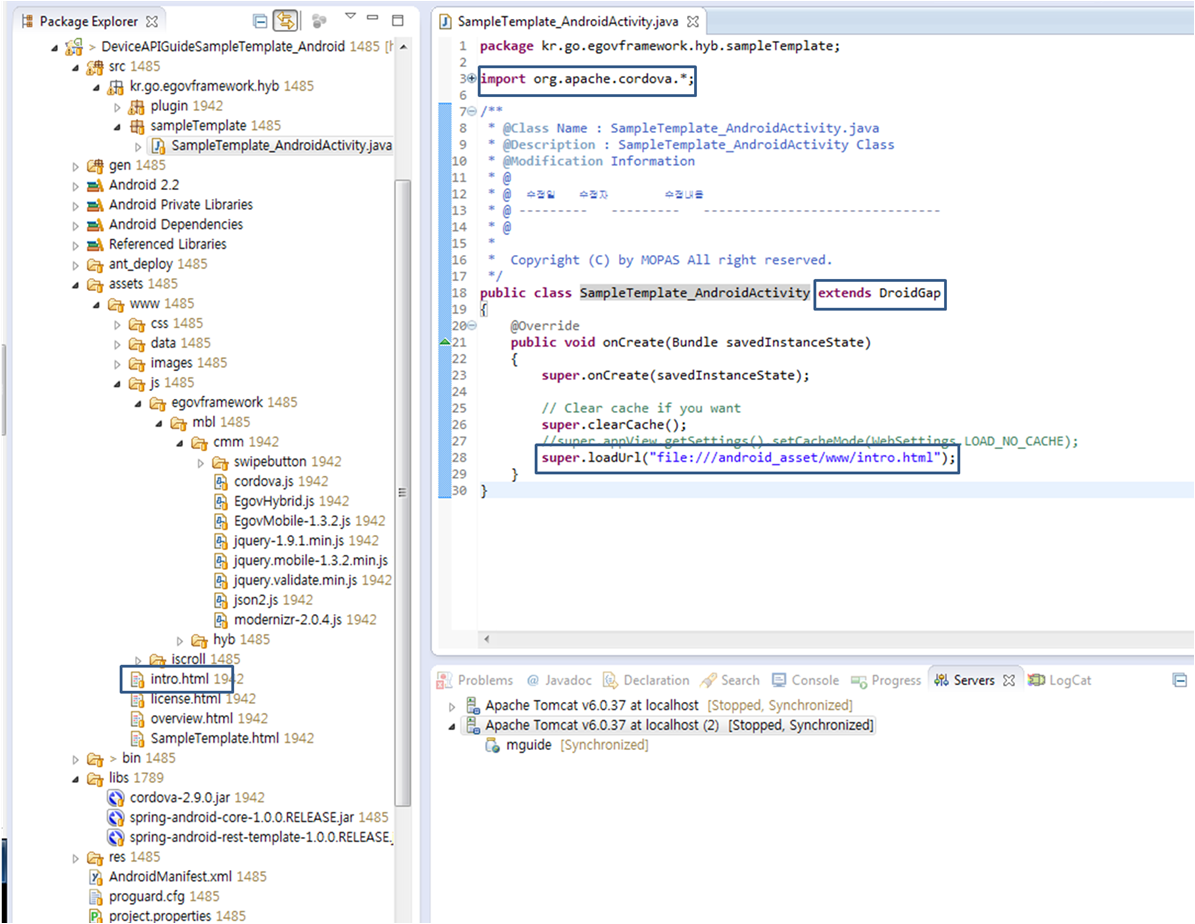
Task: Open Package Explorer view menu triangle
Action: point(350,17)
